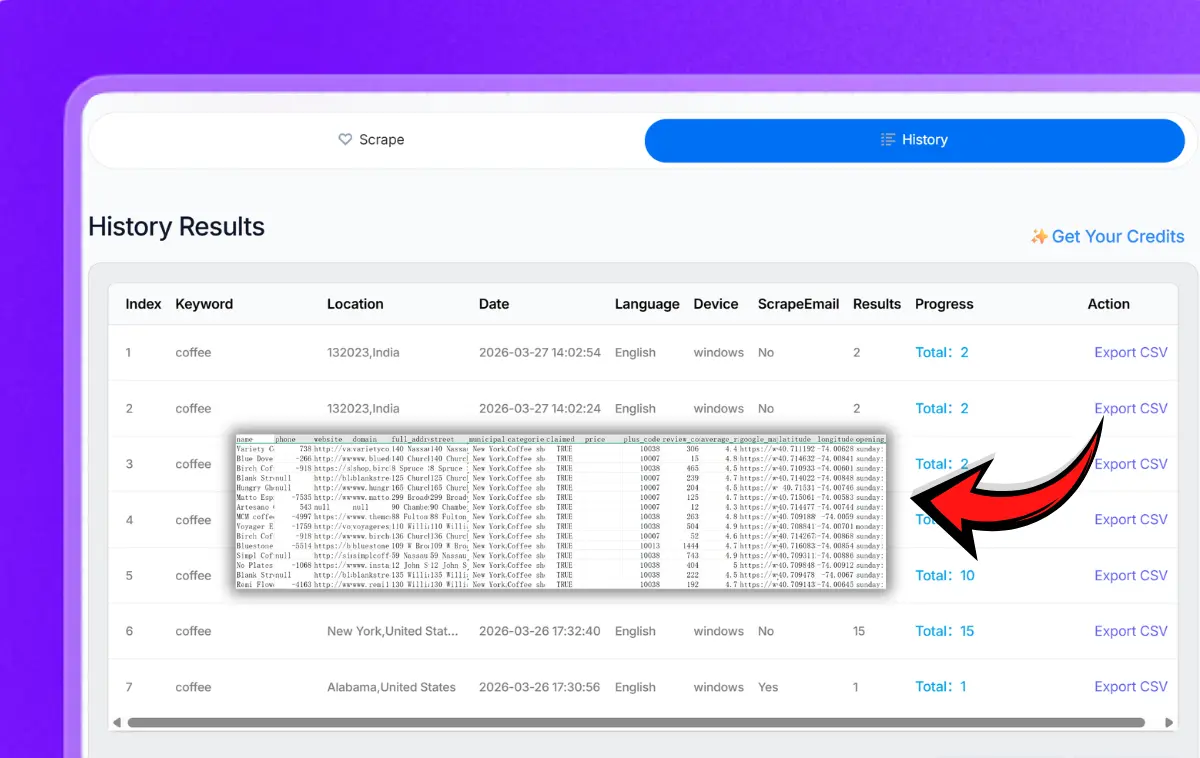Click Total: 2 on row one
Viewport: 1200px width, 758px height.
(x=941, y=352)
